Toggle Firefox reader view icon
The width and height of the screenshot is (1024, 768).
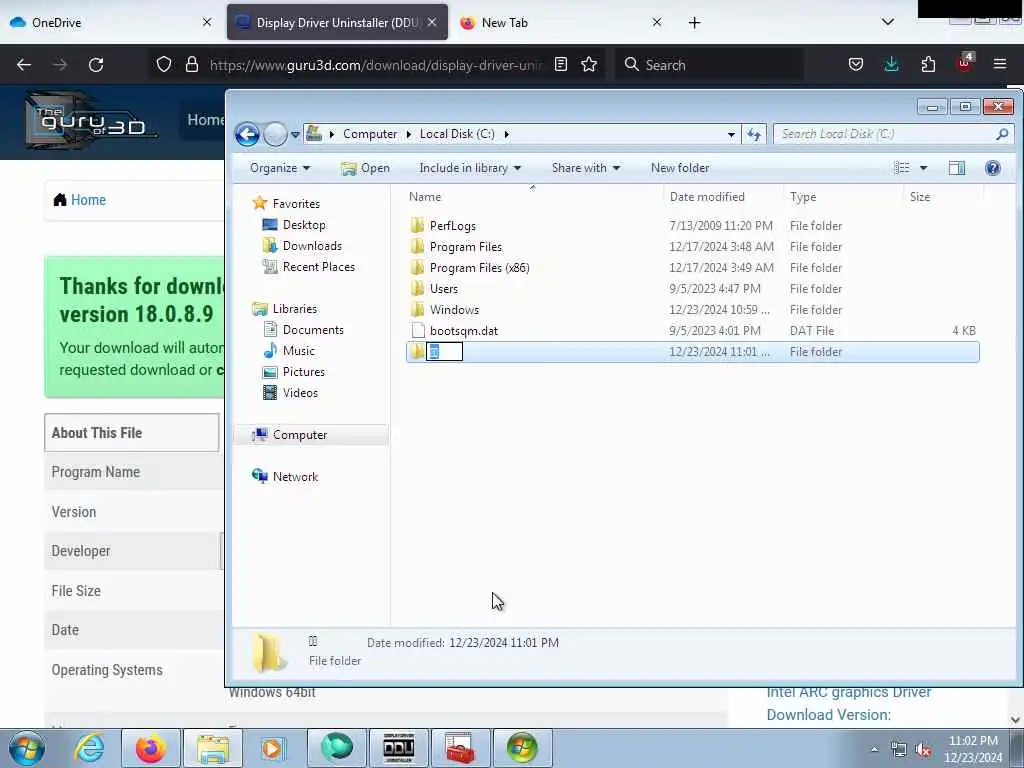click(x=560, y=64)
